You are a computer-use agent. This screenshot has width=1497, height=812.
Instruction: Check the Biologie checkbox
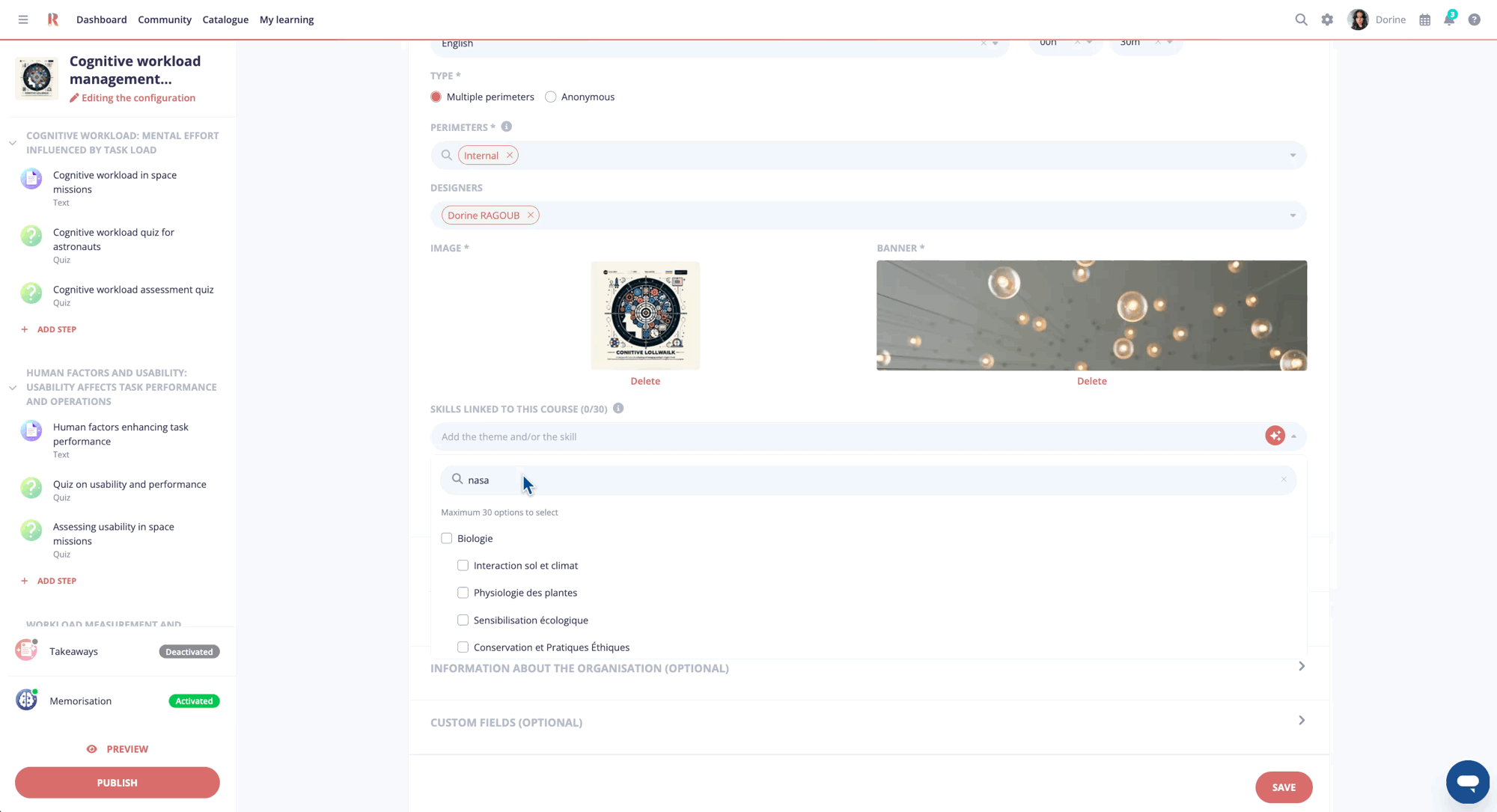coord(447,538)
